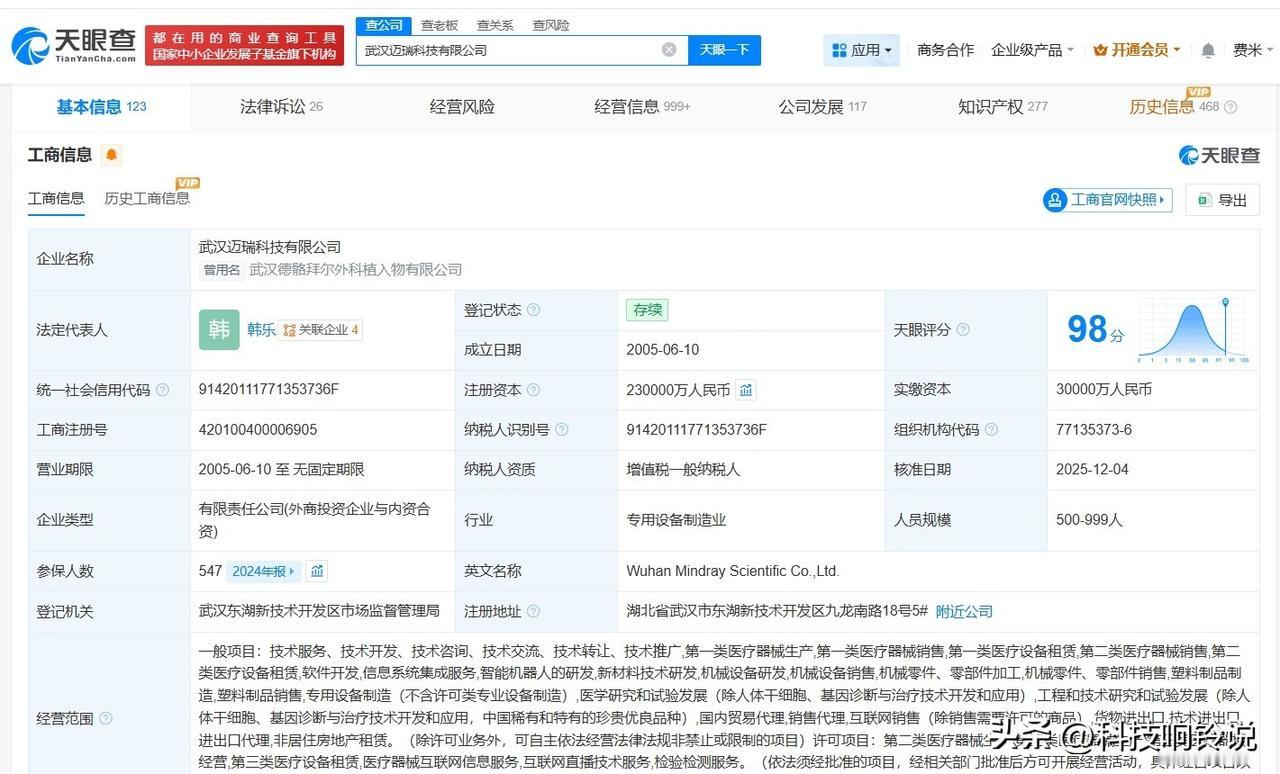Expand the 开通会员 dropdown
1280x774 pixels.
1138,49
